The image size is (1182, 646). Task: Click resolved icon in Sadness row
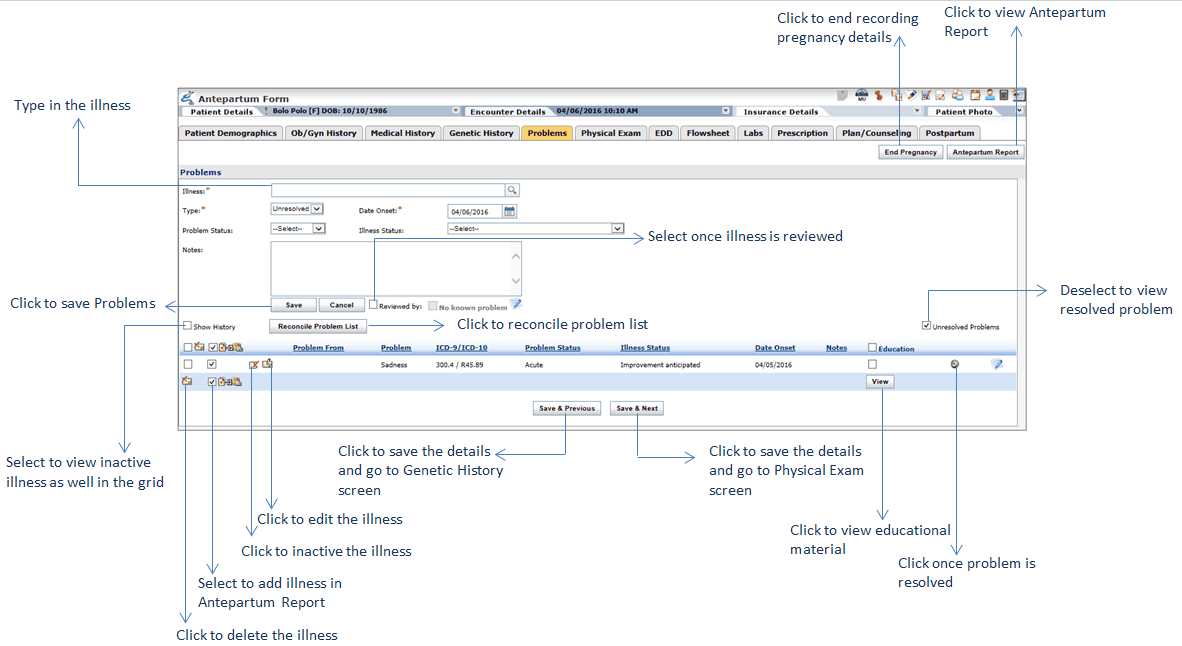[955, 365]
